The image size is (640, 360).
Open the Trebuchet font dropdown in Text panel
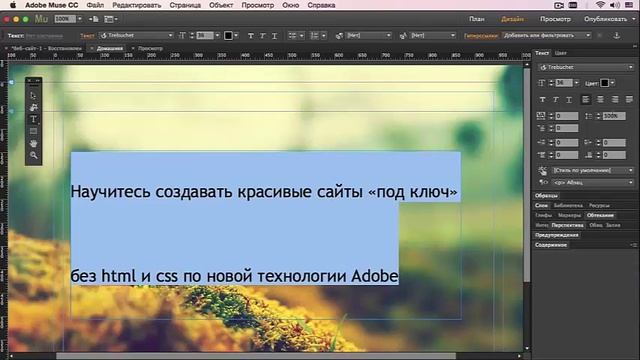pyautogui.click(x=586, y=67)
